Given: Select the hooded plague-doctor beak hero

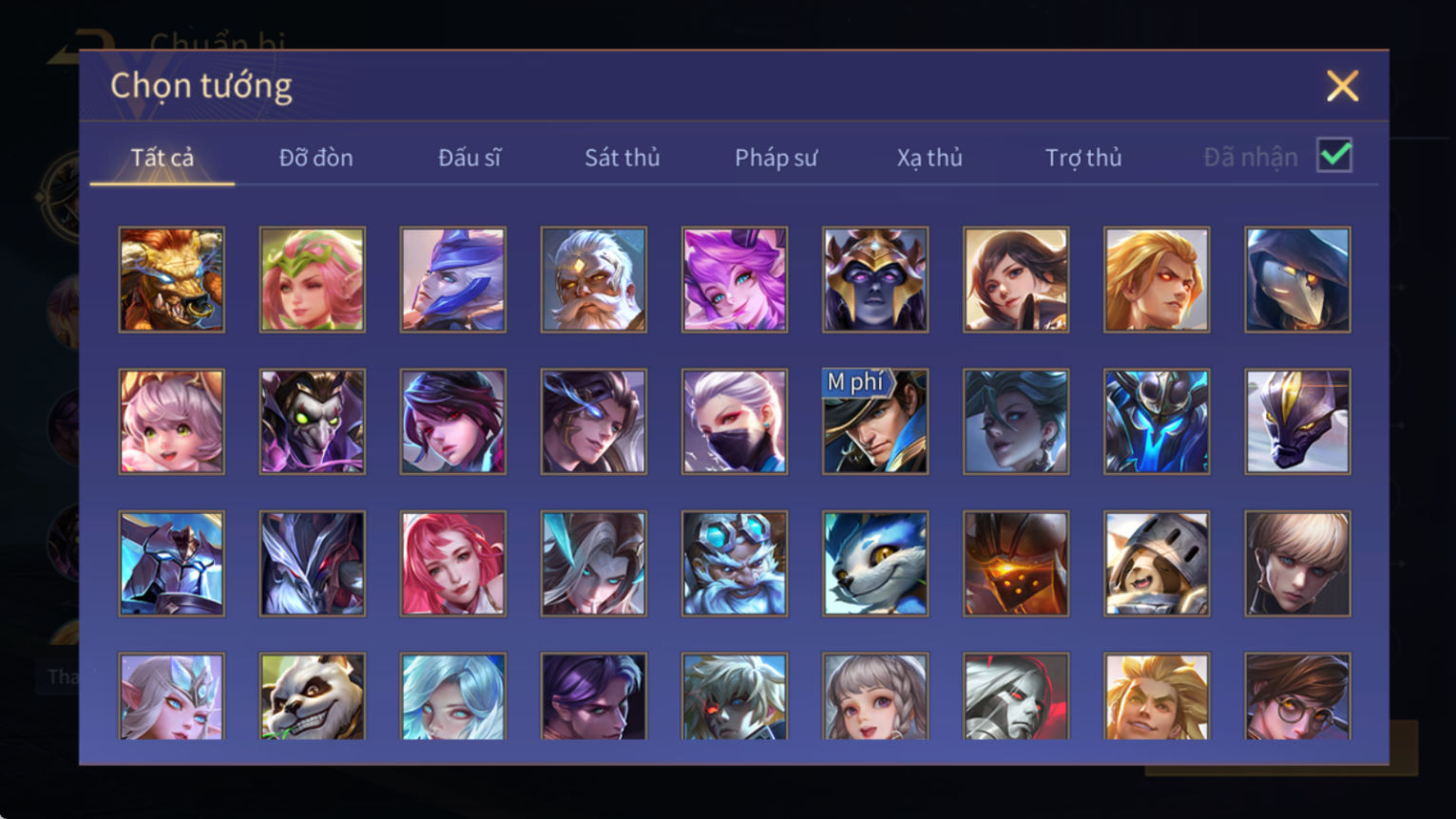Looking at the screenshot, I should [1297, 279].
